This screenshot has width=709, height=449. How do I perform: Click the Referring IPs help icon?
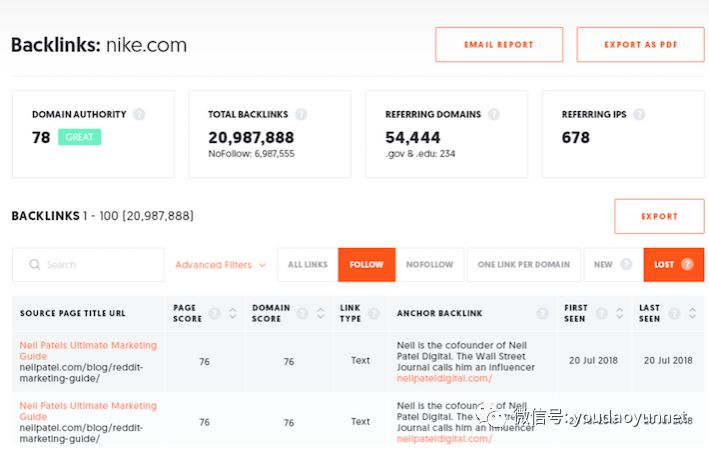(x=639, y=114)
